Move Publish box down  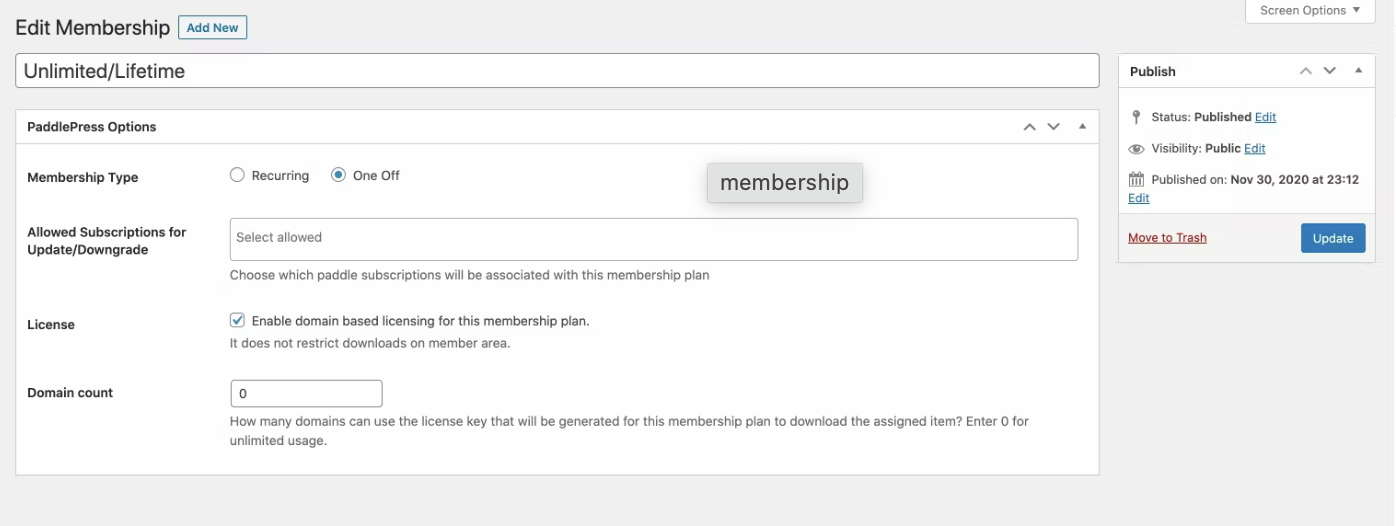pyautogui.click(x=1329, y=71)
